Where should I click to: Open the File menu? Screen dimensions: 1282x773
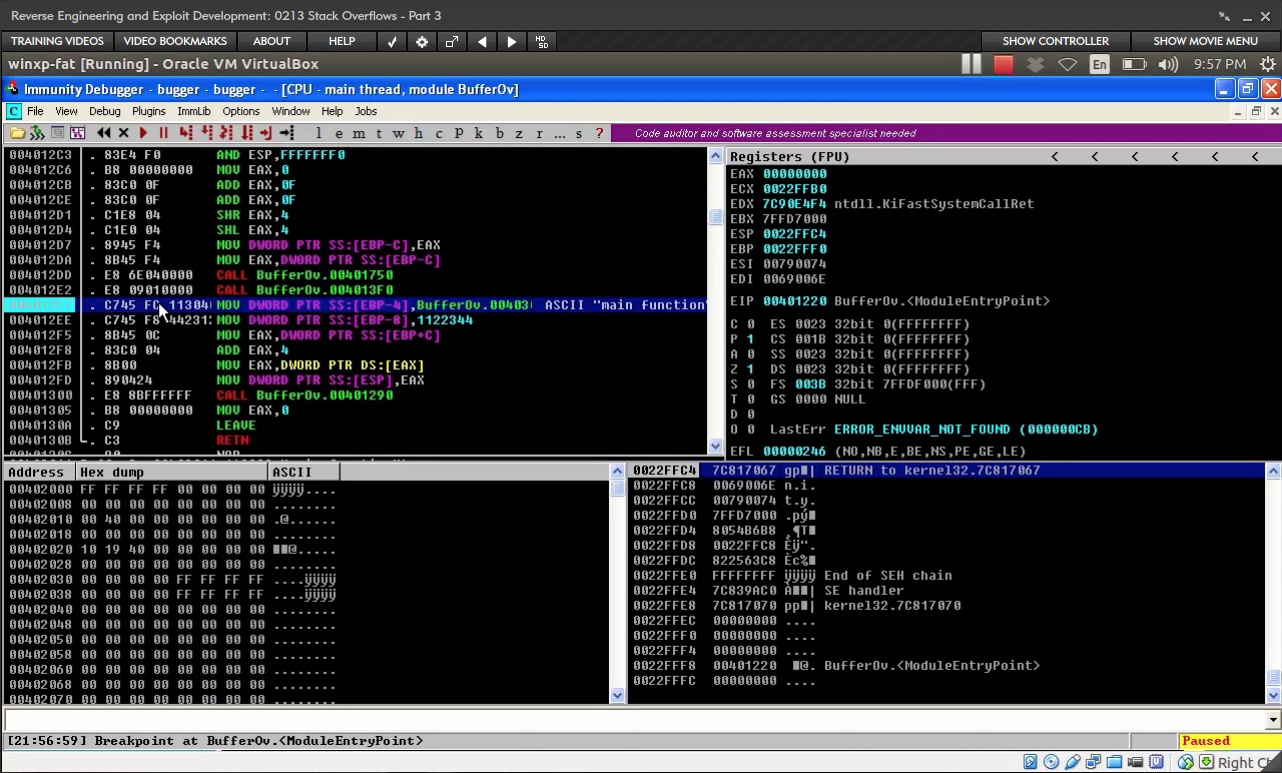tap(35, 111)
